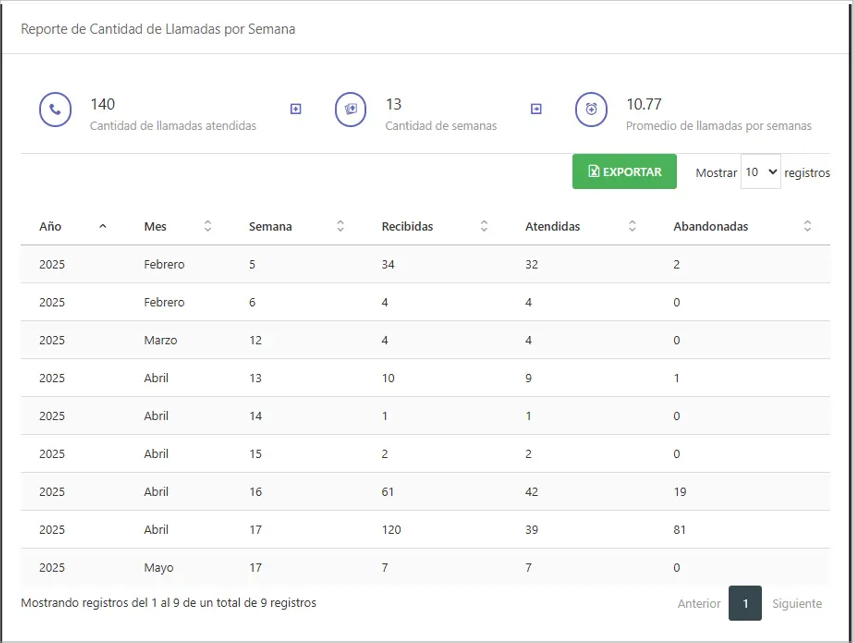Viewport: 854px width, 643px height.
Task: Click the weeks count circular icon
Action: (x=351, y=109)
